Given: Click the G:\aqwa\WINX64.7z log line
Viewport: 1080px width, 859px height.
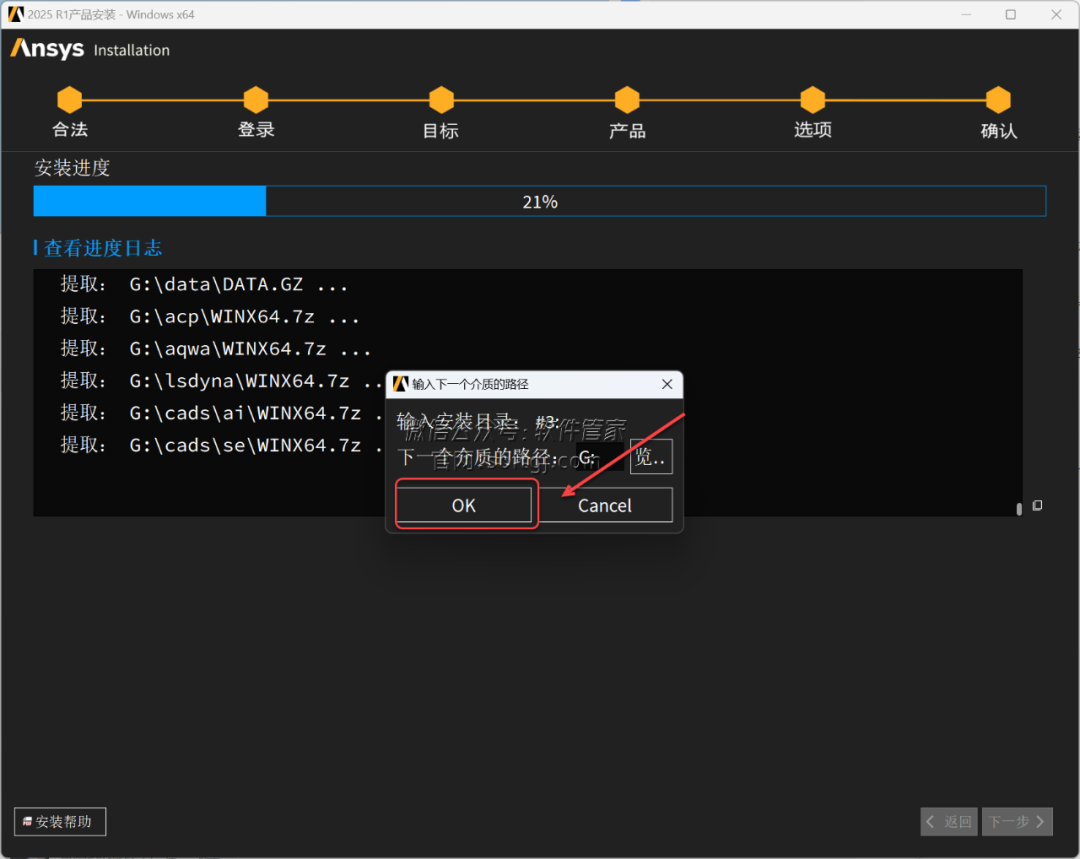Looking at the screenshot, I should (x=216, y=349).
